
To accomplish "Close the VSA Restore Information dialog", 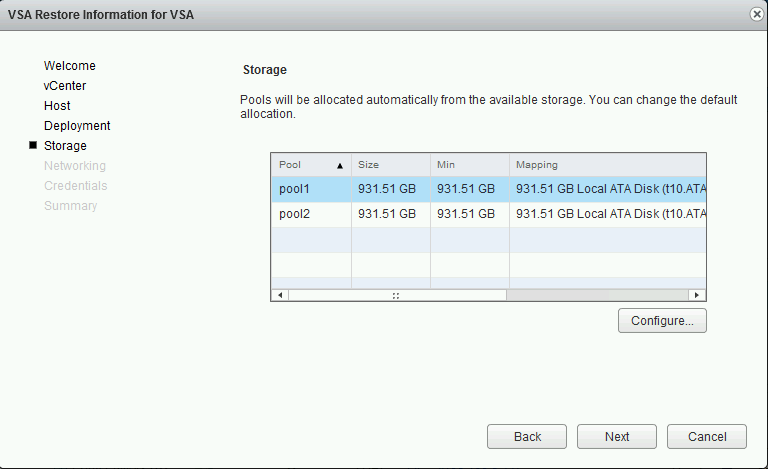I will coord(756,14).
